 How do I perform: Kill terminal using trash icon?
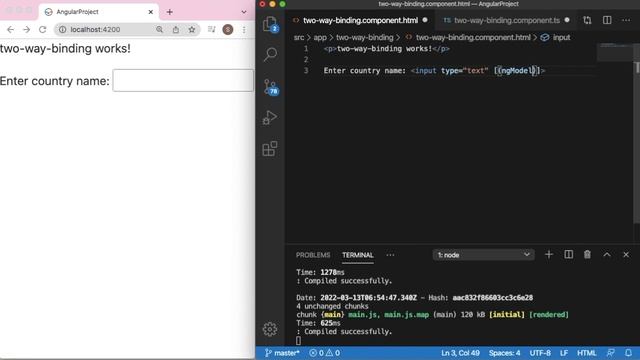tap(587, 255)
